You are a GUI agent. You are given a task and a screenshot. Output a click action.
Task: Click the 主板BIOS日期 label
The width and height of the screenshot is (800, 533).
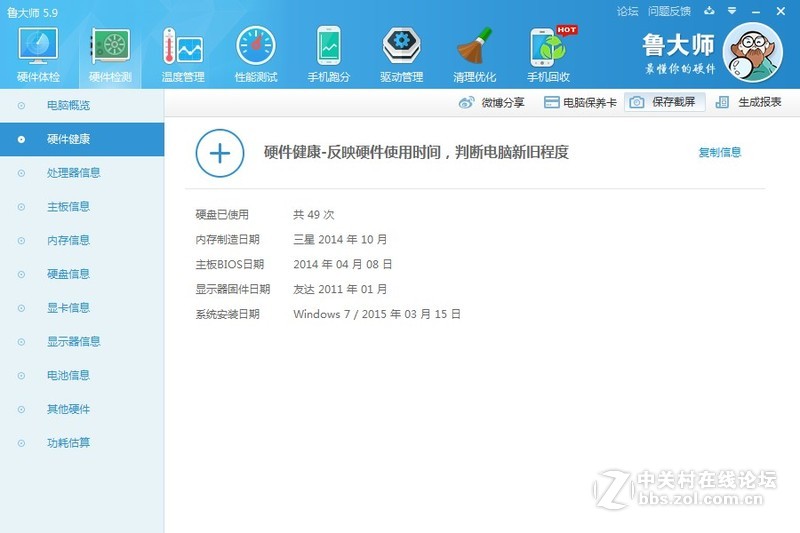(x=230, y=264)
